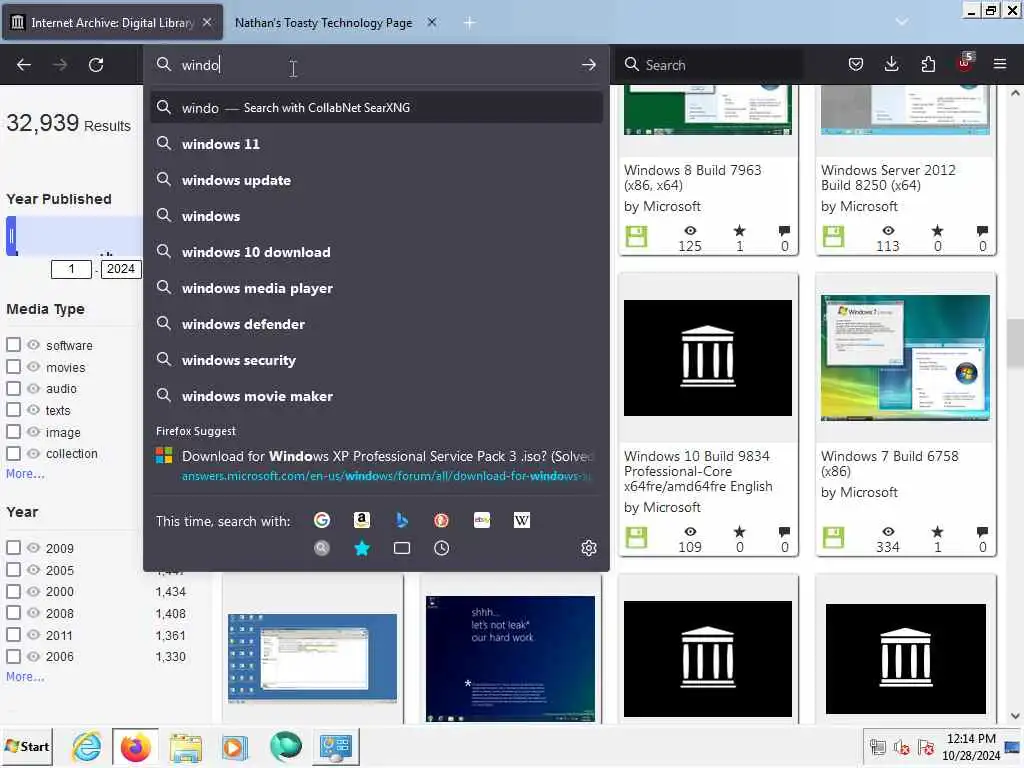Choose the windows 11 suggestion
Image resolution: width=1024 pixels, height=768 pixels.
[376, 144]
